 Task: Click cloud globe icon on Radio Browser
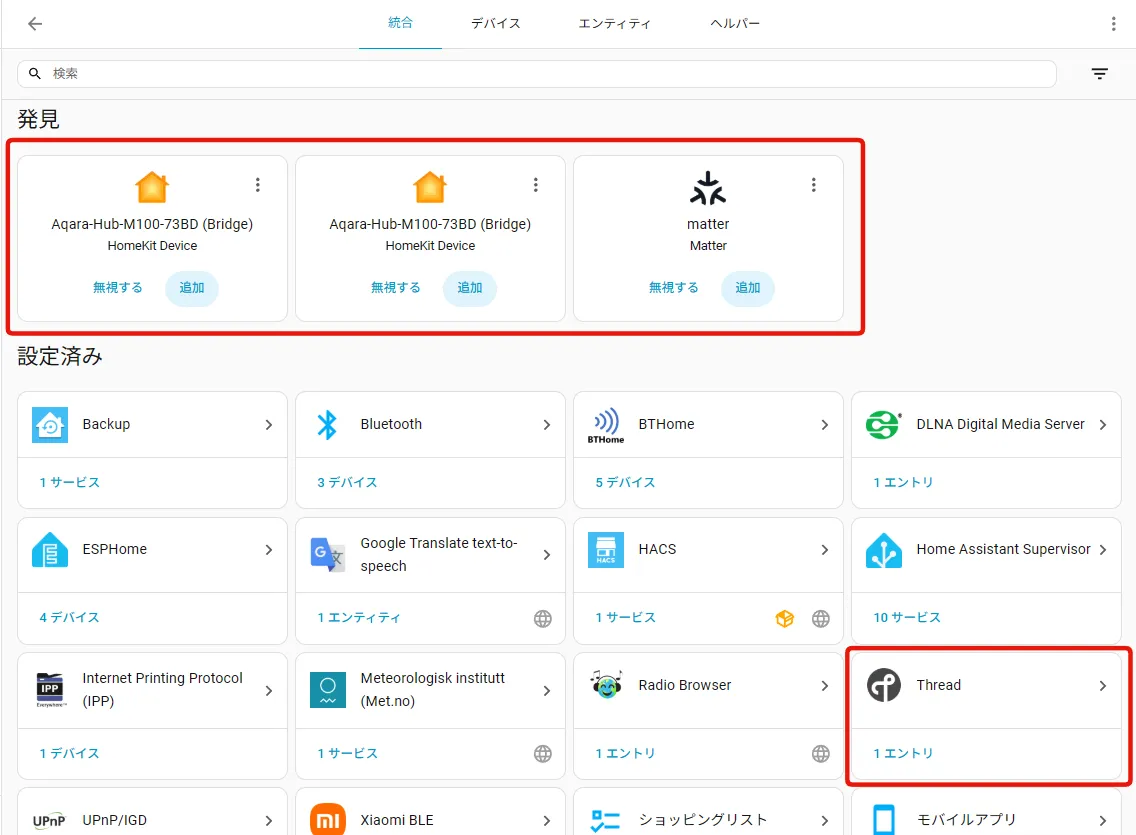820,754
